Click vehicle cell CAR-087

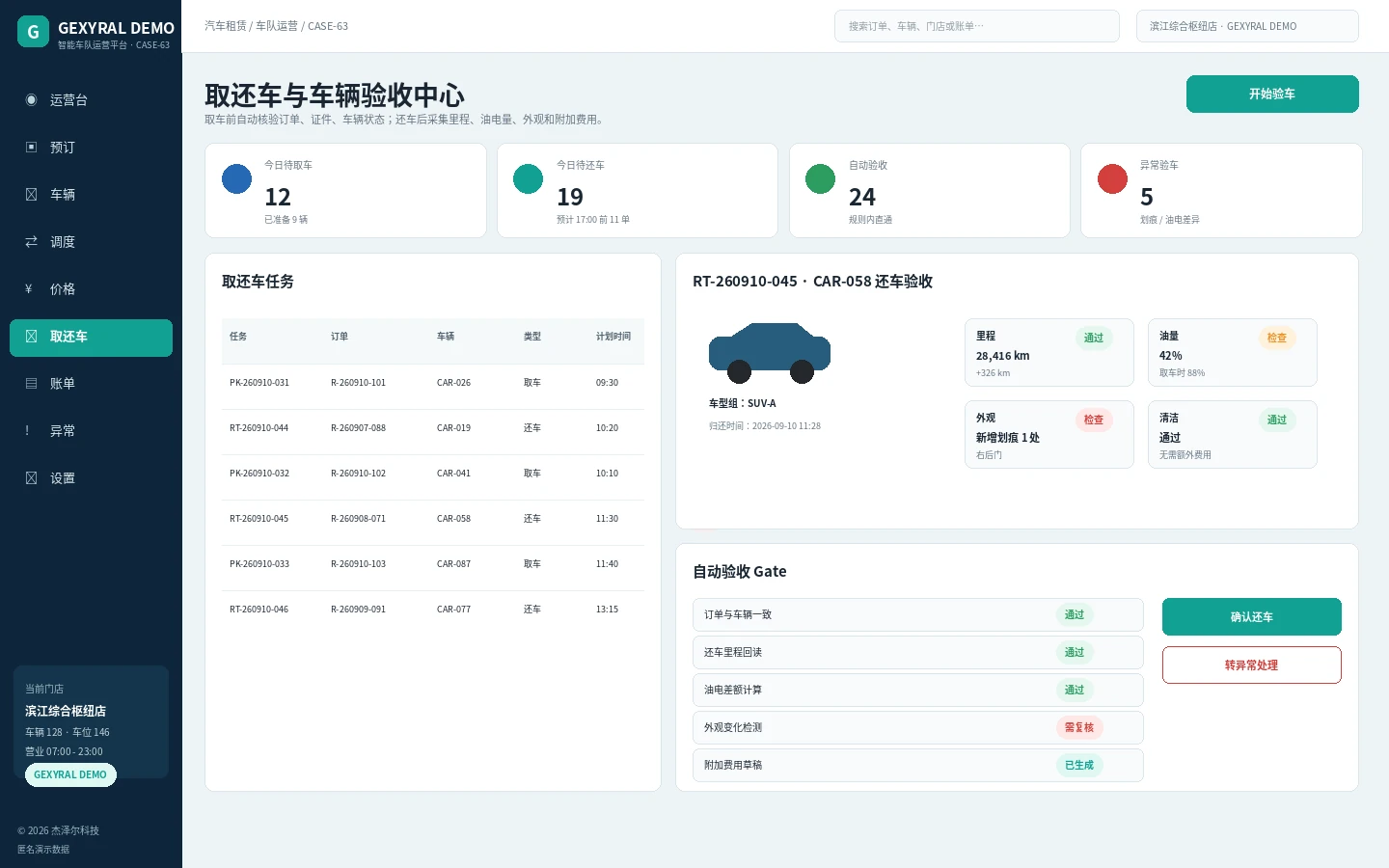(x=453, y=564)
